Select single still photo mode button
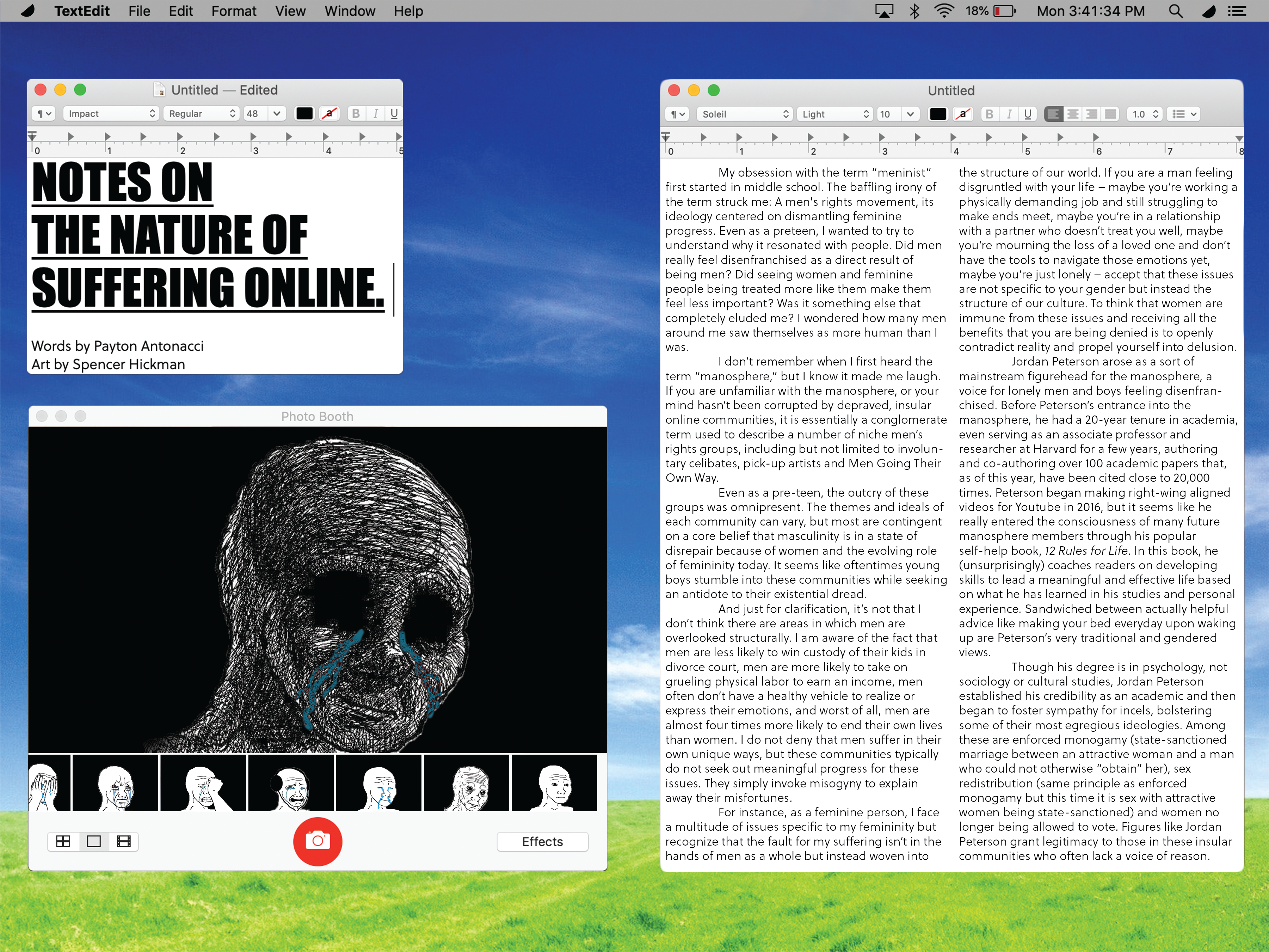 (x=93, y=841)
